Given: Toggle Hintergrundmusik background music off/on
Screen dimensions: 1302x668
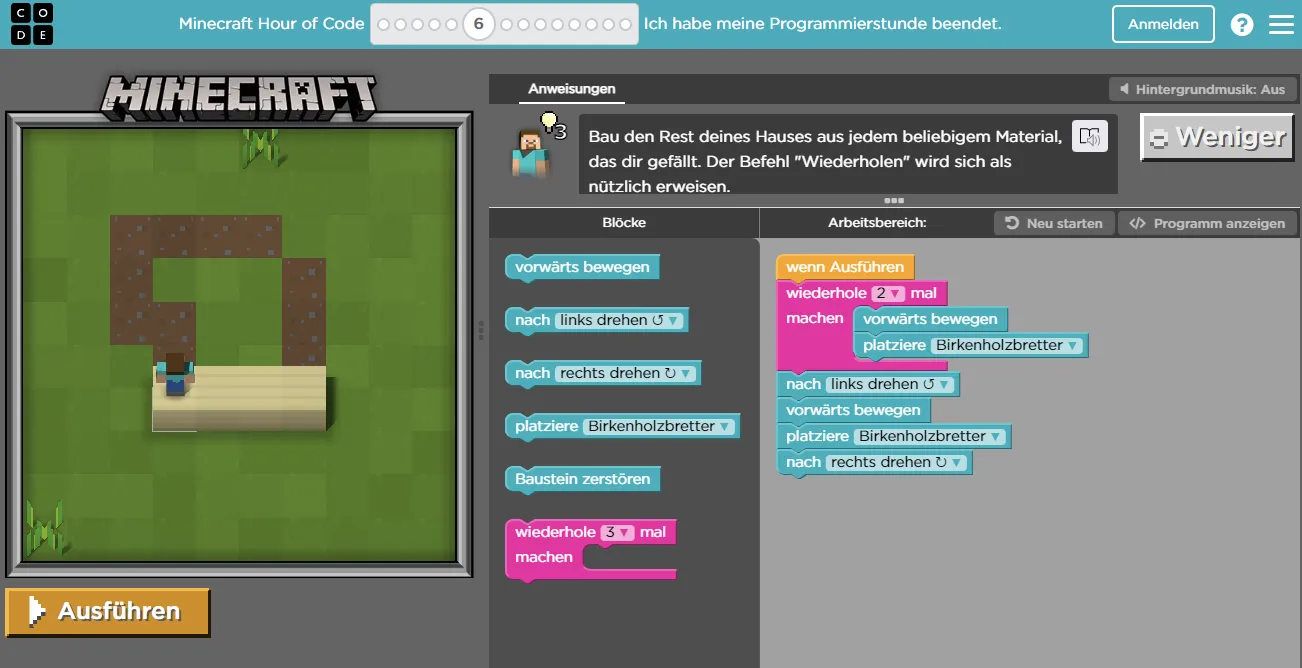Looking at the screenshot, I should click(1203, 89).
